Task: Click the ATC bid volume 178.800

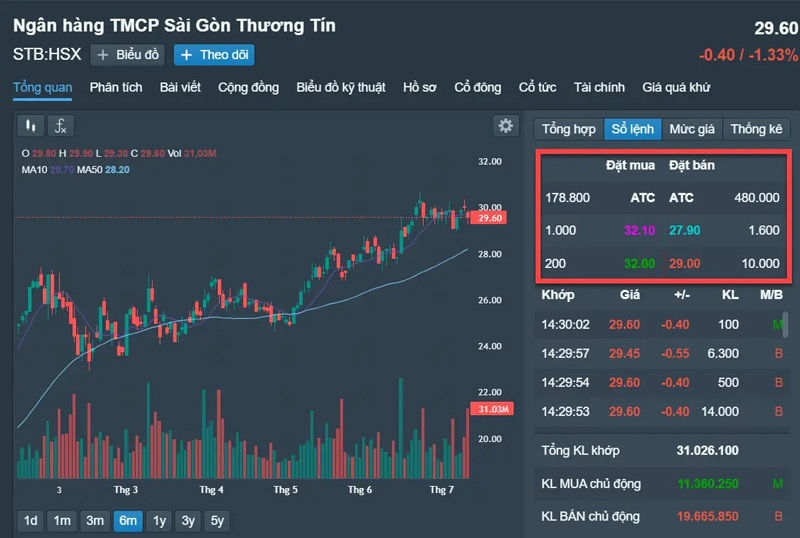Action: tap(567, 198)
